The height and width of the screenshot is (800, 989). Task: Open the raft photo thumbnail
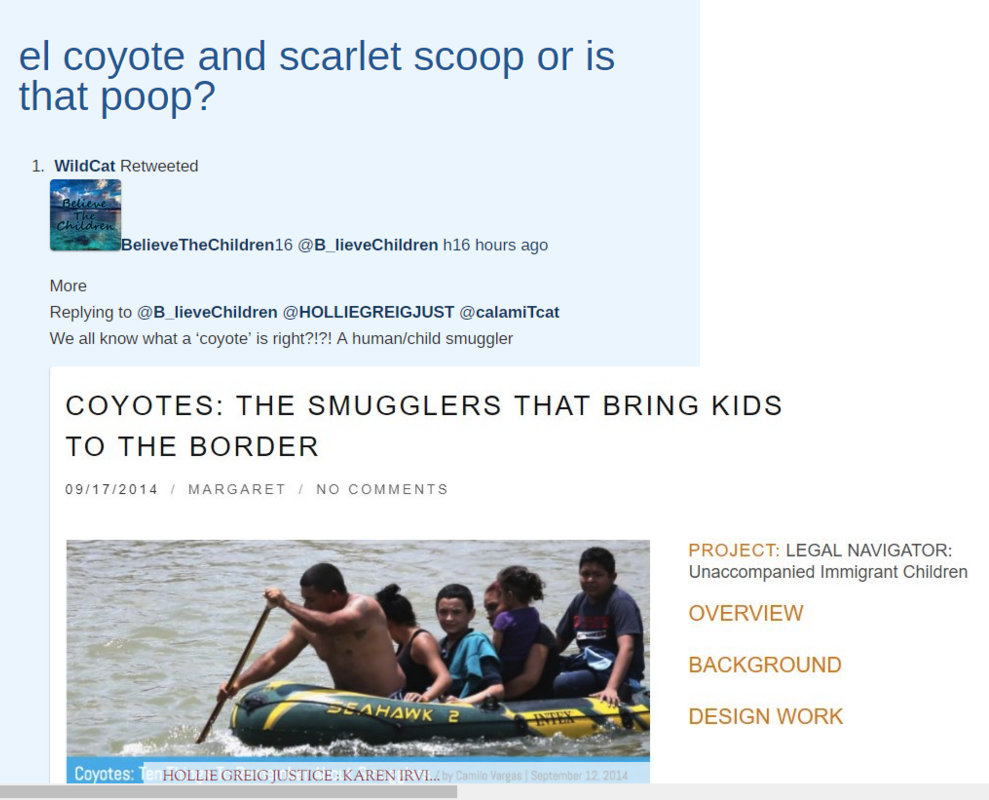[358, 661]
